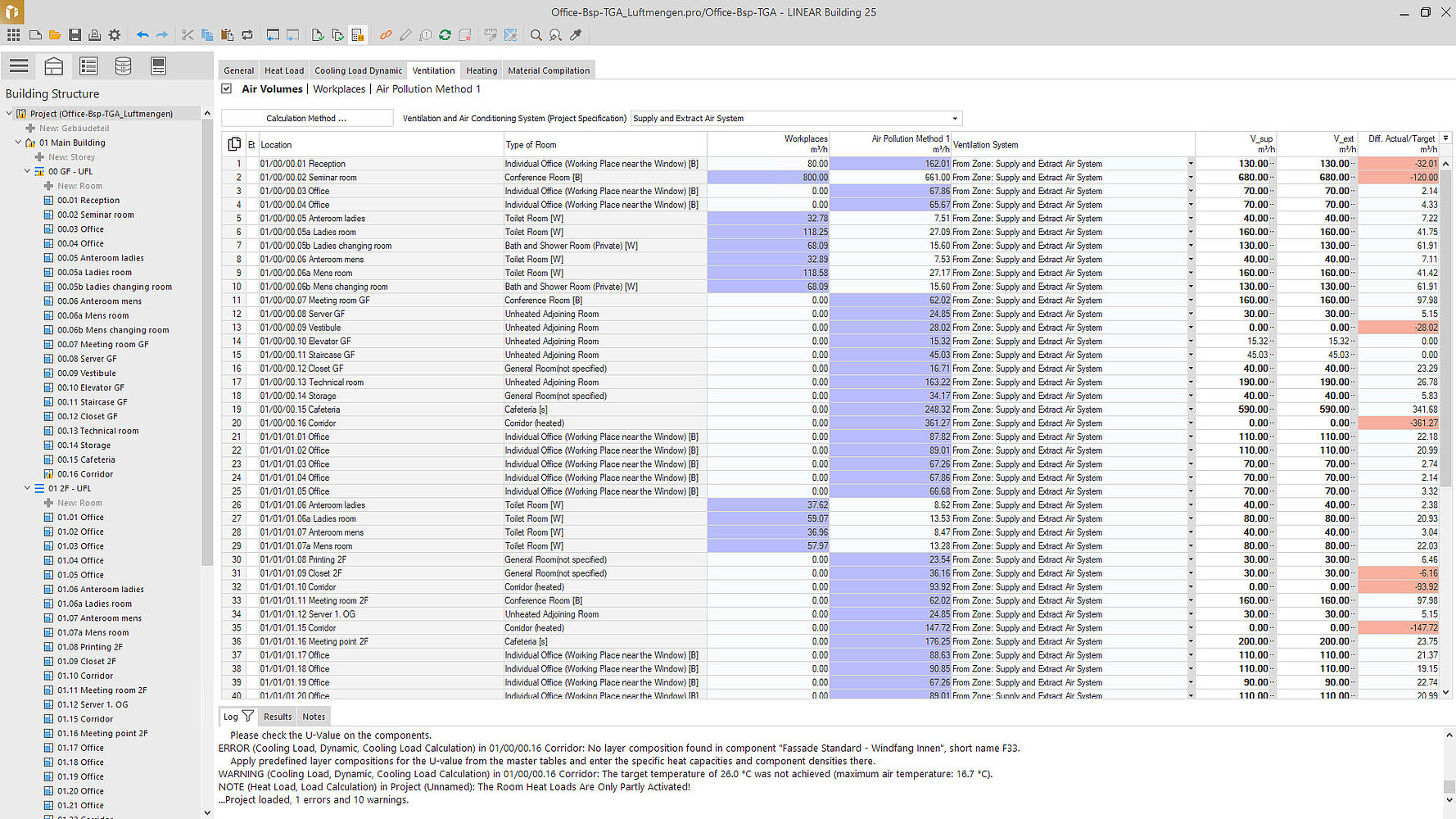Click the paste clipboard icon
The height and width of the screenshot is (819, 1456).
[x=227, y=35]
